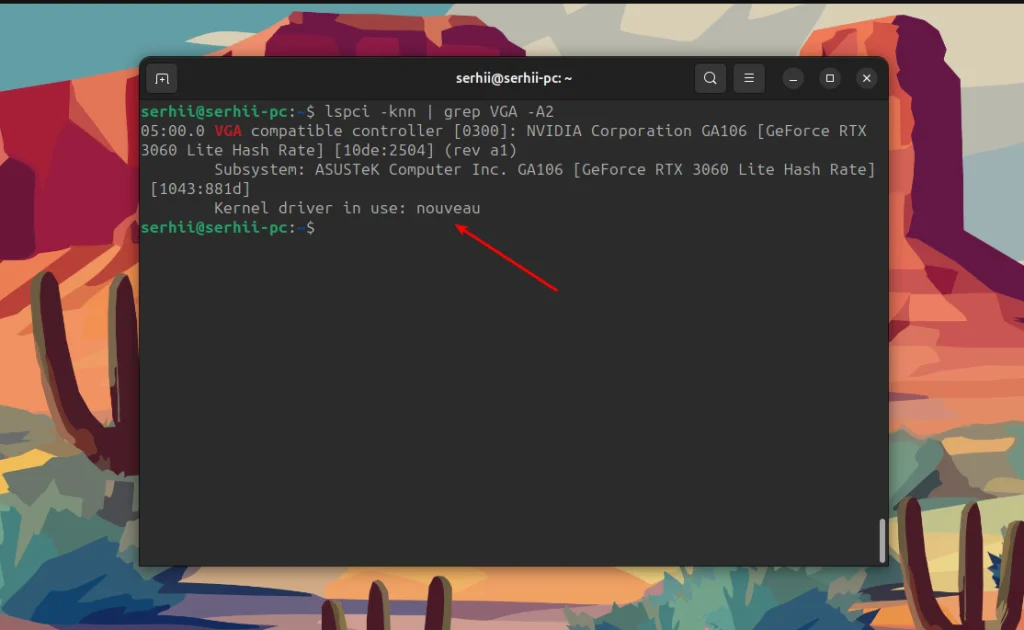
Task: Open the terminal hamburger menu
Action: tap(749, 78)
